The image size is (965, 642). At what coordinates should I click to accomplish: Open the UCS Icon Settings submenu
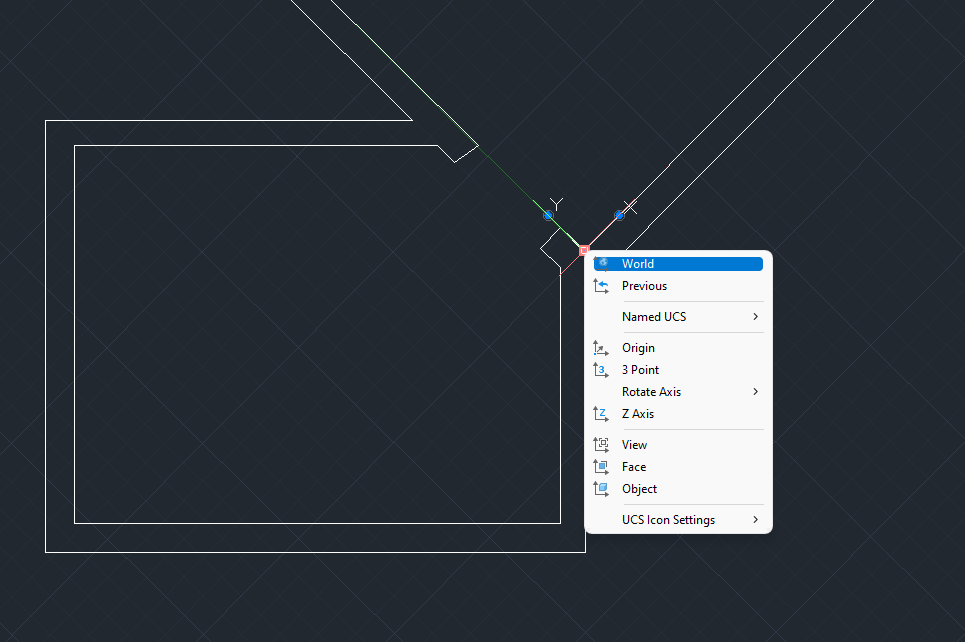point(678,520)
